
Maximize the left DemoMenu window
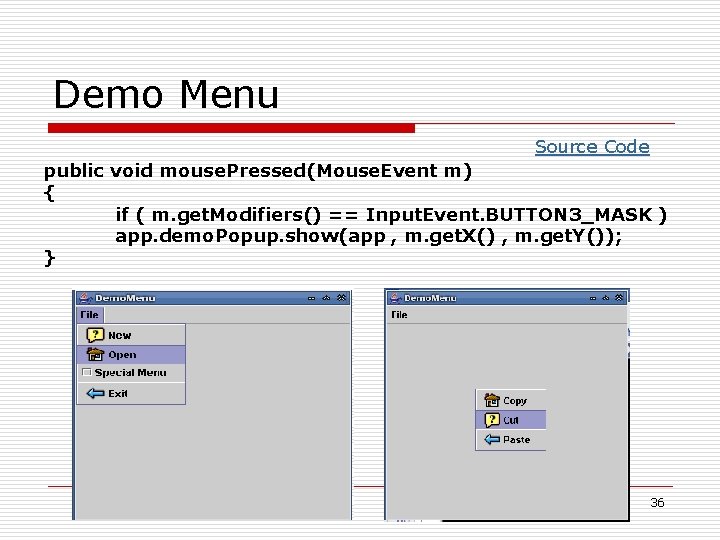326,298
